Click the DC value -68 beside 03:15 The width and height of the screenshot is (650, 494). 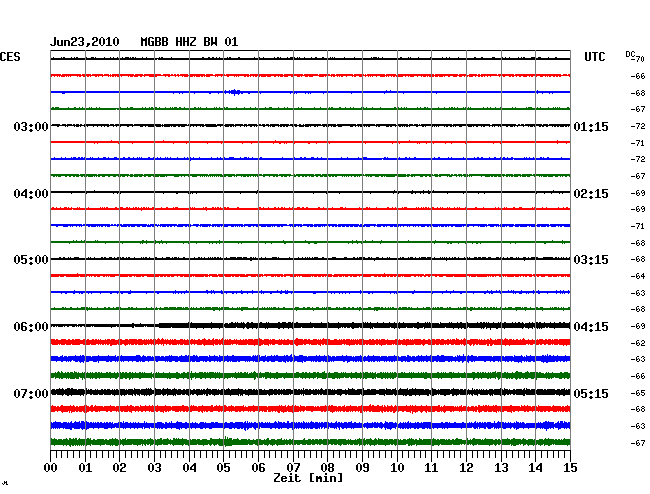(x=638, y=259)
